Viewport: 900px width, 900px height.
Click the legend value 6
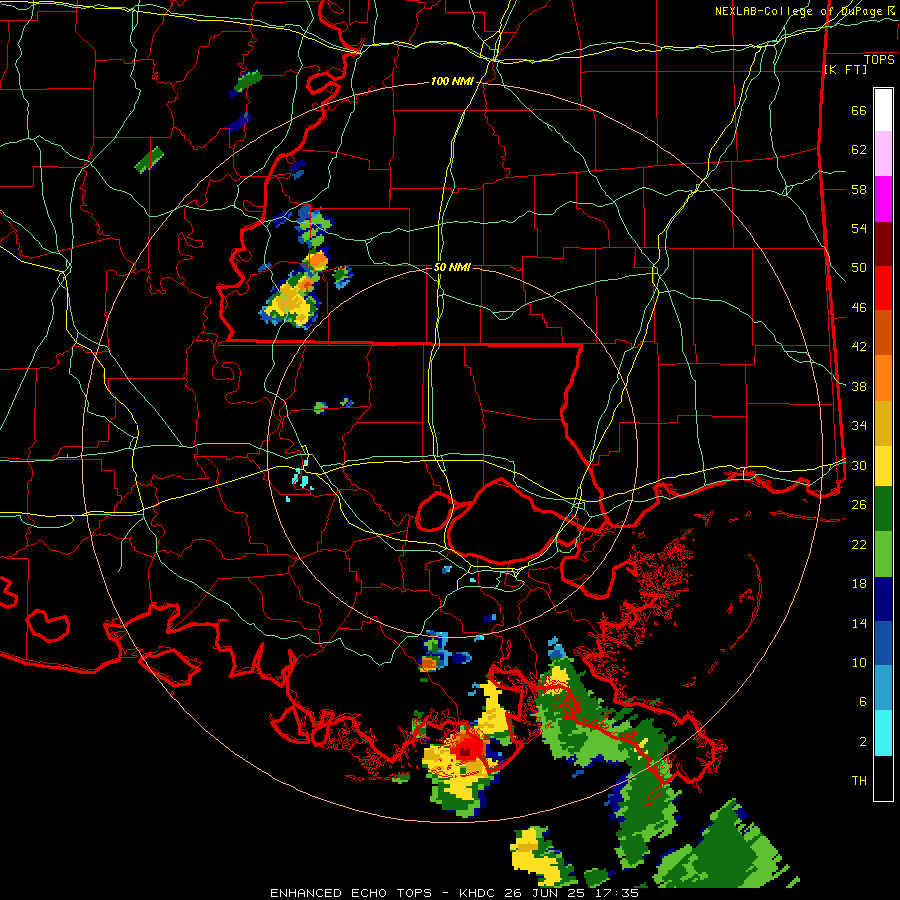[x=863, y=702]
